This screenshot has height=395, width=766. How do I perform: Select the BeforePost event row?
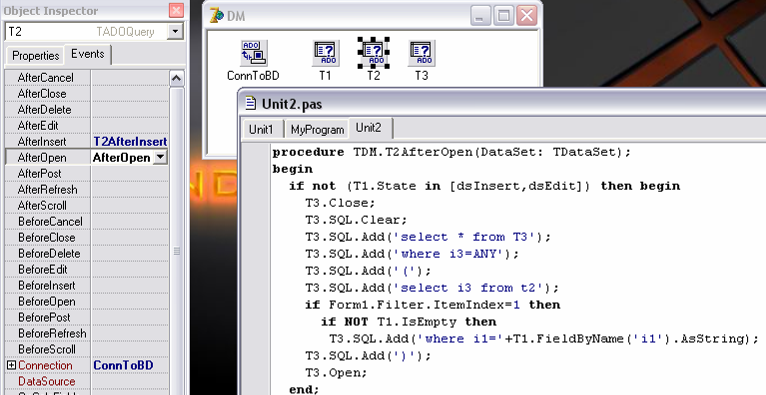click(x=86, y=317)
